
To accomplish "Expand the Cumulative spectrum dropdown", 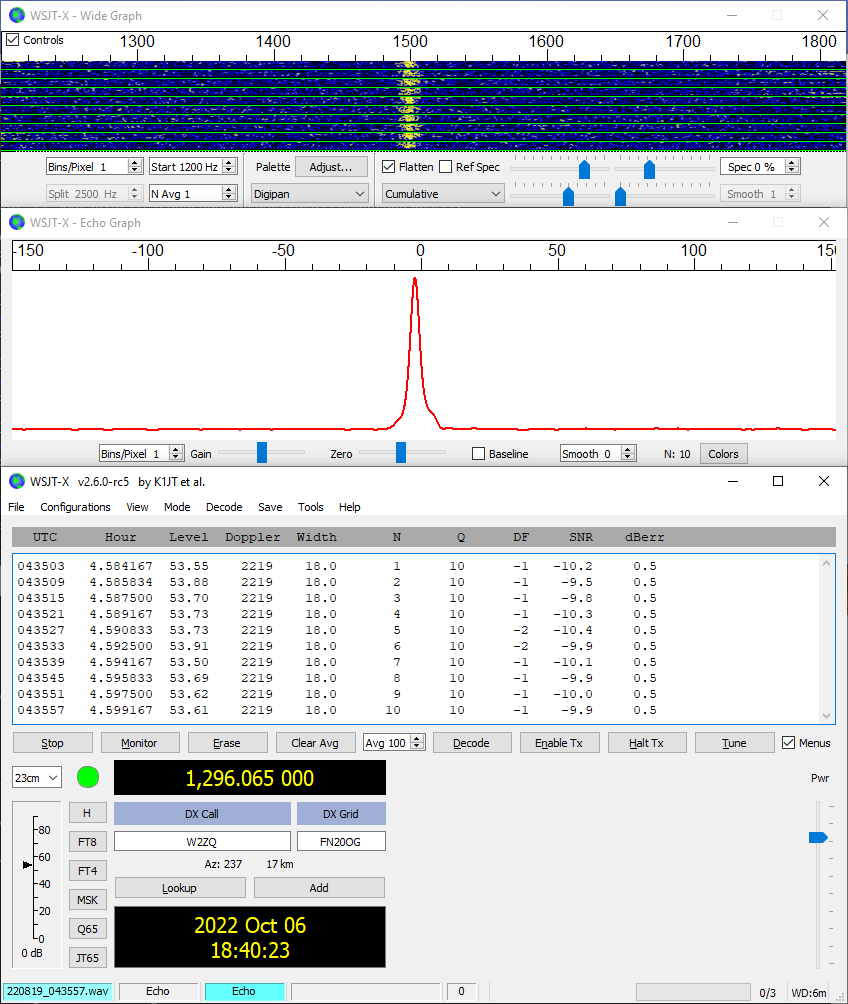I will click(x=443, y=194).
